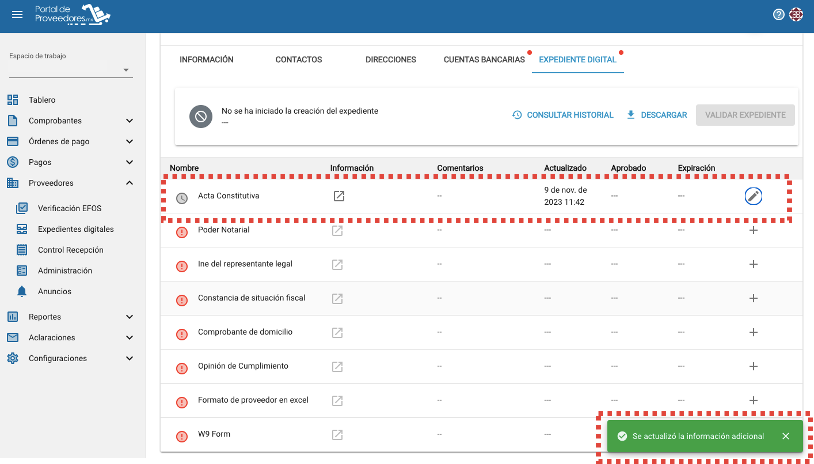Image resolution: width=814 pixels, height=464 pixels.
Task: Switch to the INFORMACIÓN tab
Action: point(206,60)
